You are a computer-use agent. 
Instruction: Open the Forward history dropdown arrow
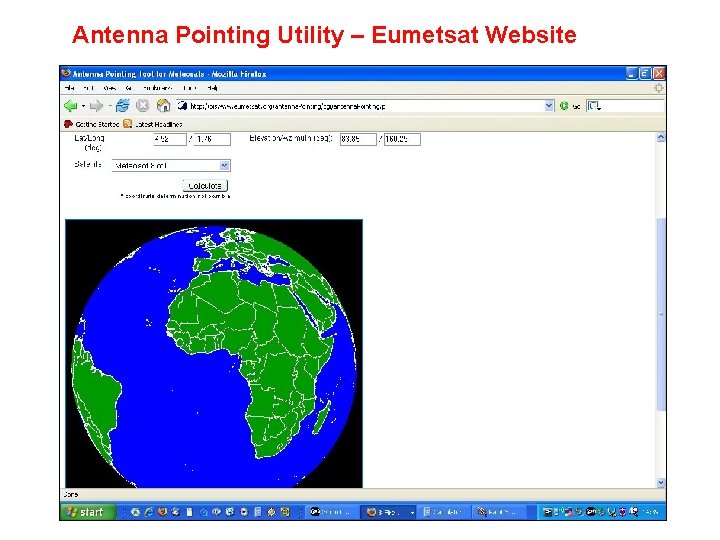point(109,106)
